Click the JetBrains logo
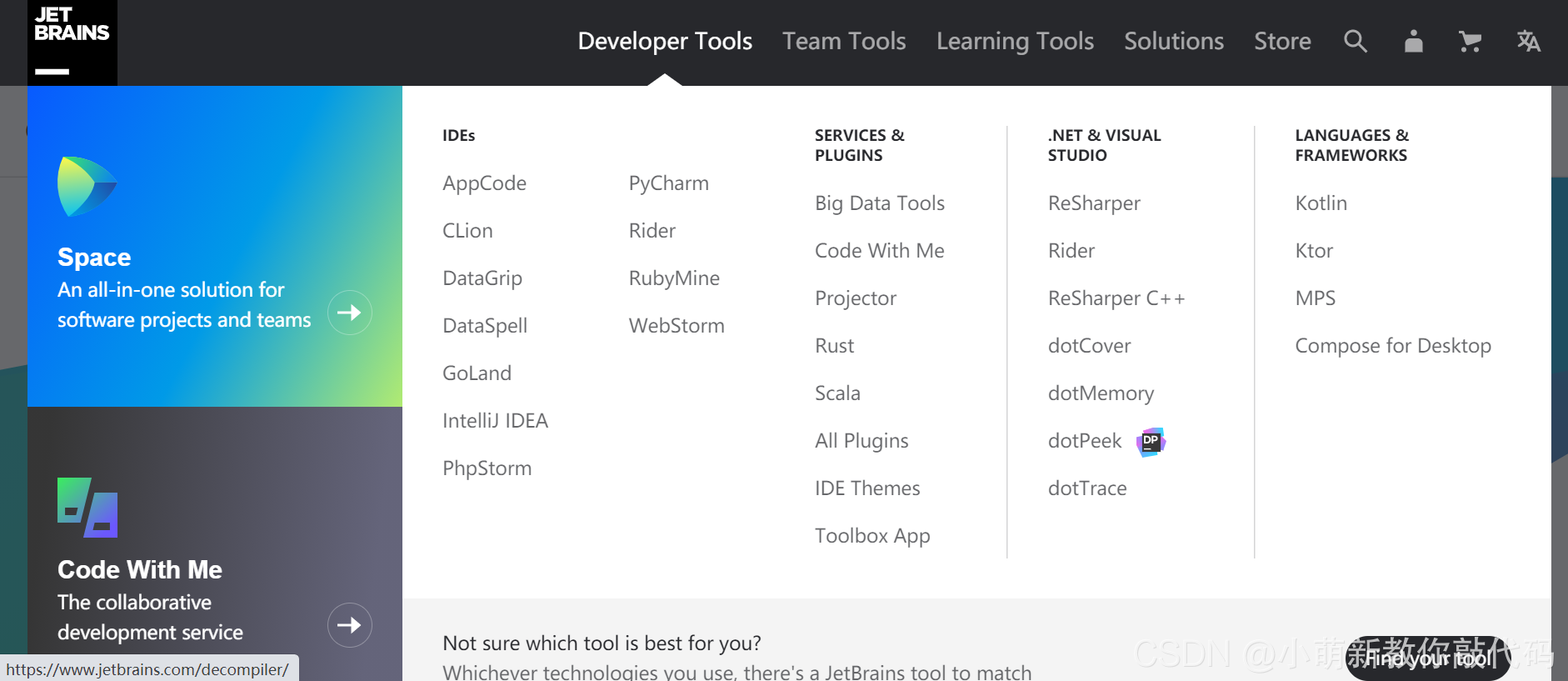The image size is (1568, 681). [x=72, y=43]
